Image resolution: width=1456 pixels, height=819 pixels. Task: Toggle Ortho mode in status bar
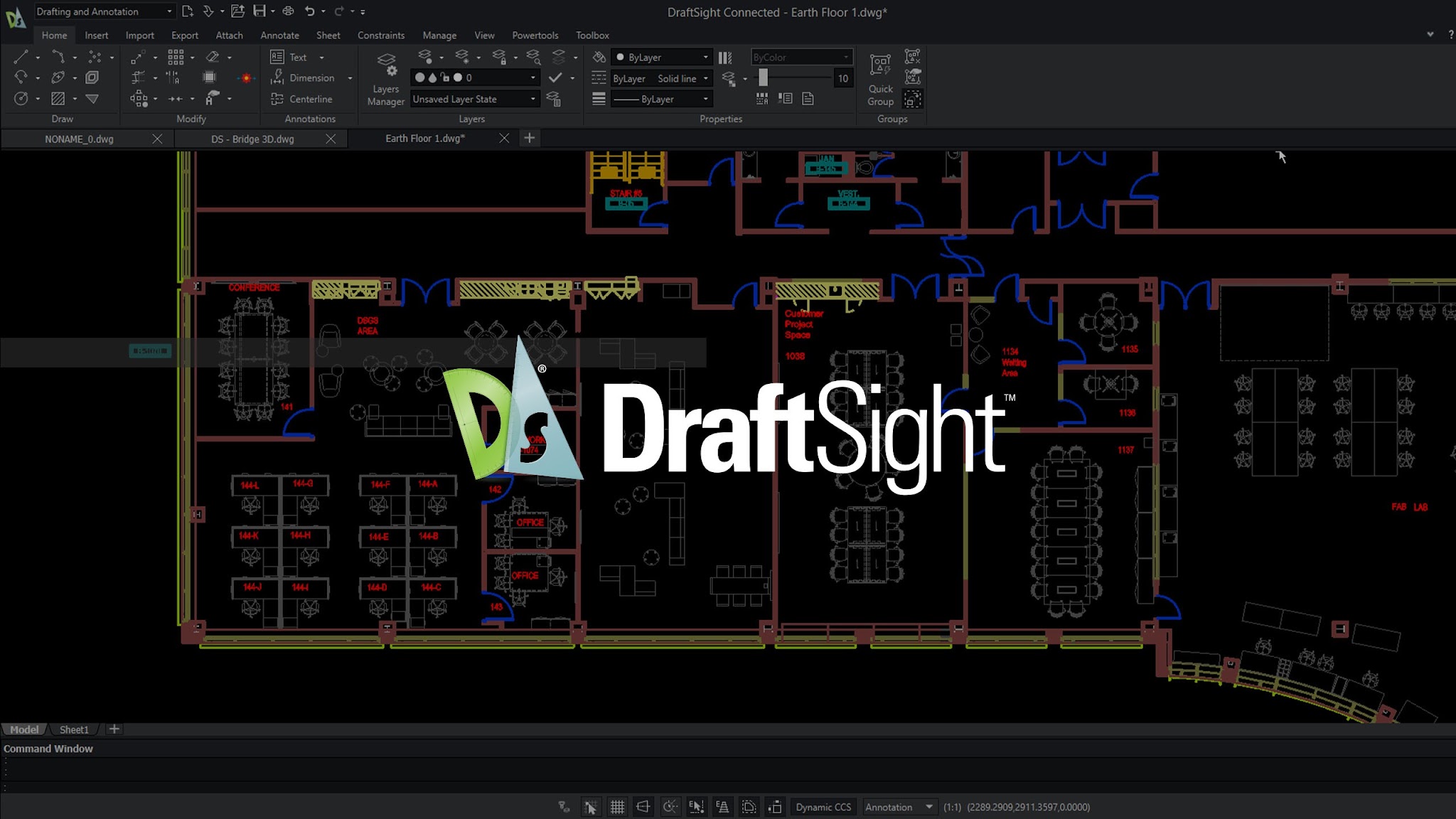(x=643, y=807)
